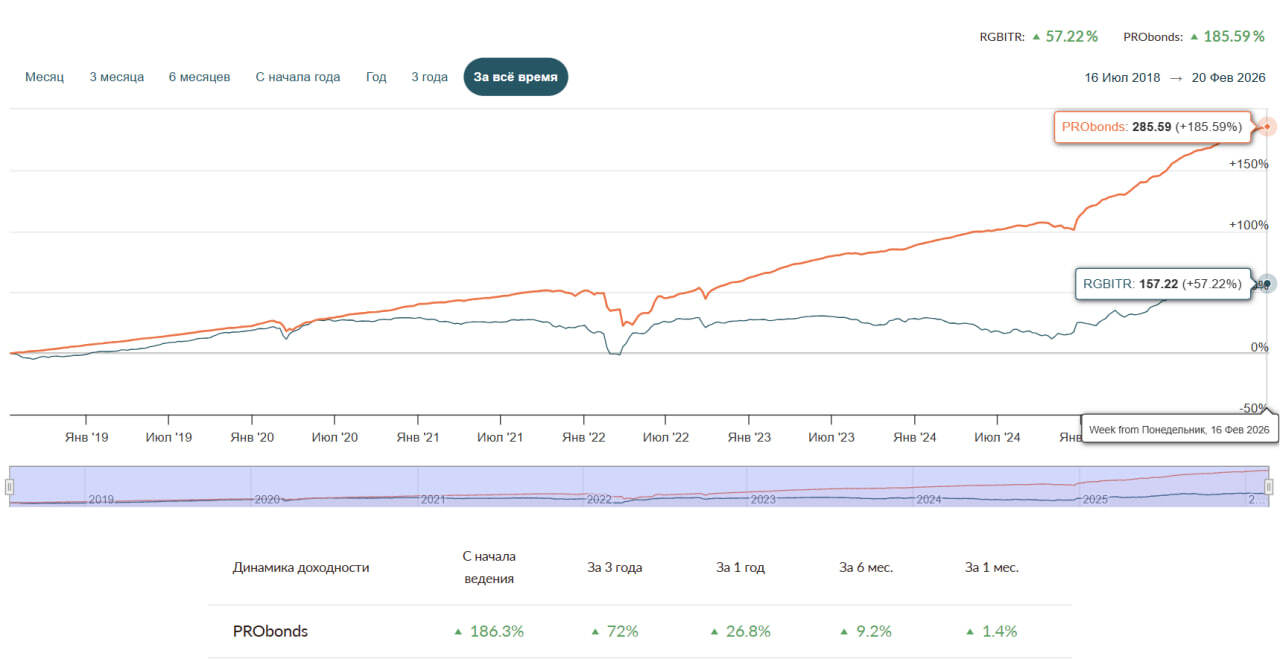
Task: Click the RGBITR 157.22 tooltip label
Action: [1163, 284]
